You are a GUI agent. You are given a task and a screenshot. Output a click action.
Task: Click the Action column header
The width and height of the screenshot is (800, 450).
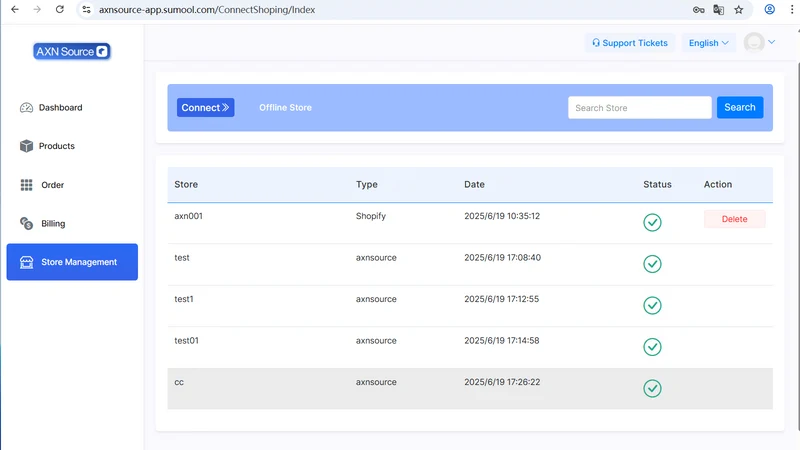click(718, 184)
